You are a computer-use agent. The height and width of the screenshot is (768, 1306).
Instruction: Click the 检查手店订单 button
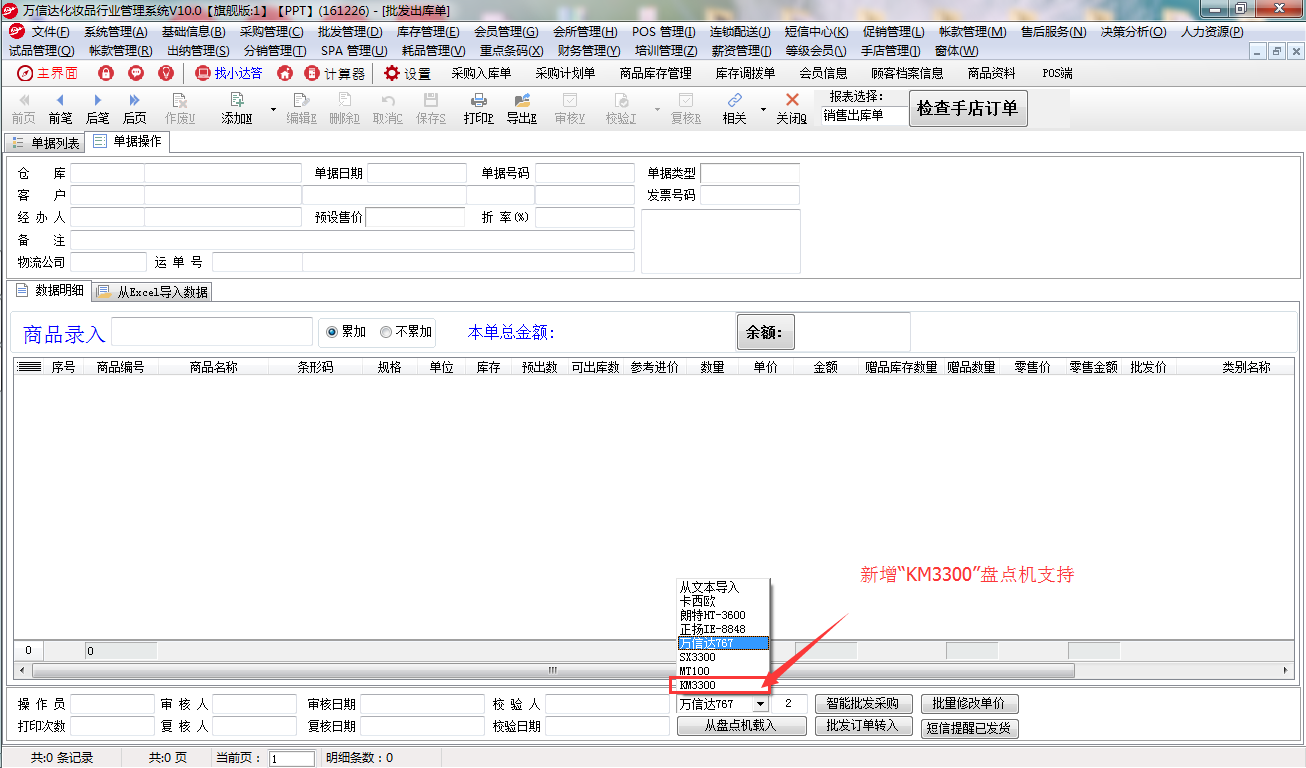[968, 109]
